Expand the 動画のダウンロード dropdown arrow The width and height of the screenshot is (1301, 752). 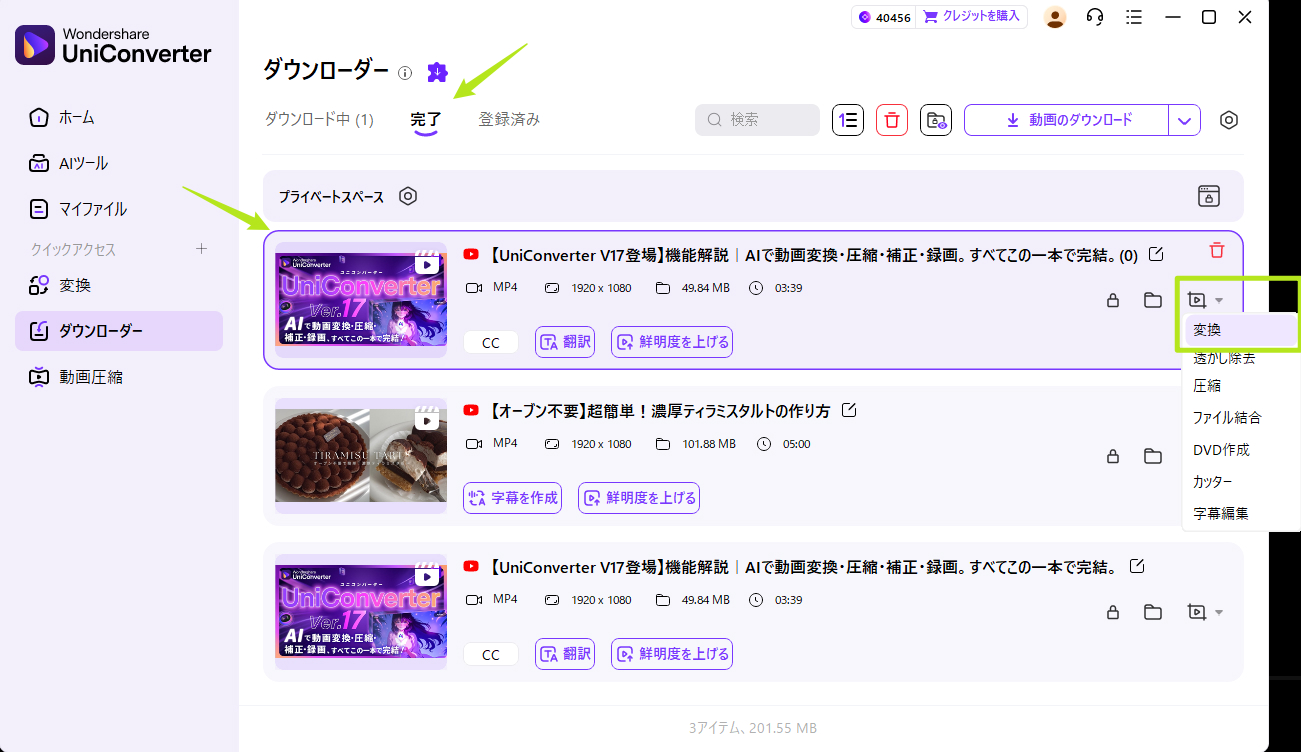coord(1186,119)
